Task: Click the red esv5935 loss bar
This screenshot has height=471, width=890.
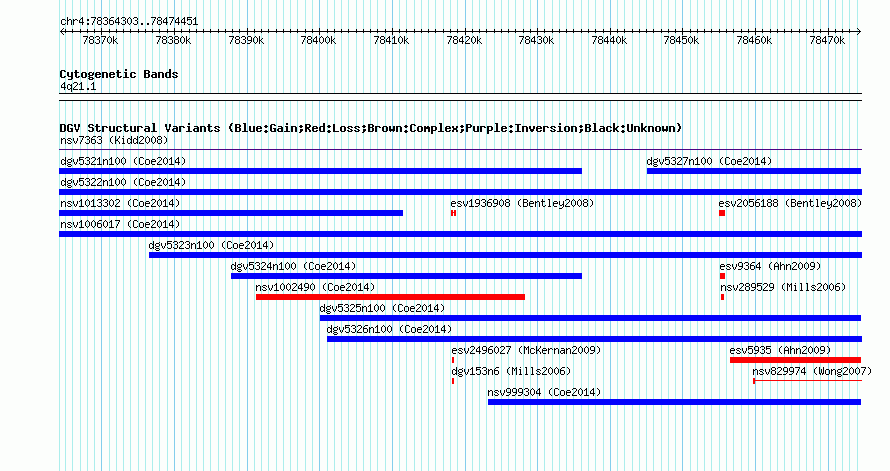Action: pos(796,360)
